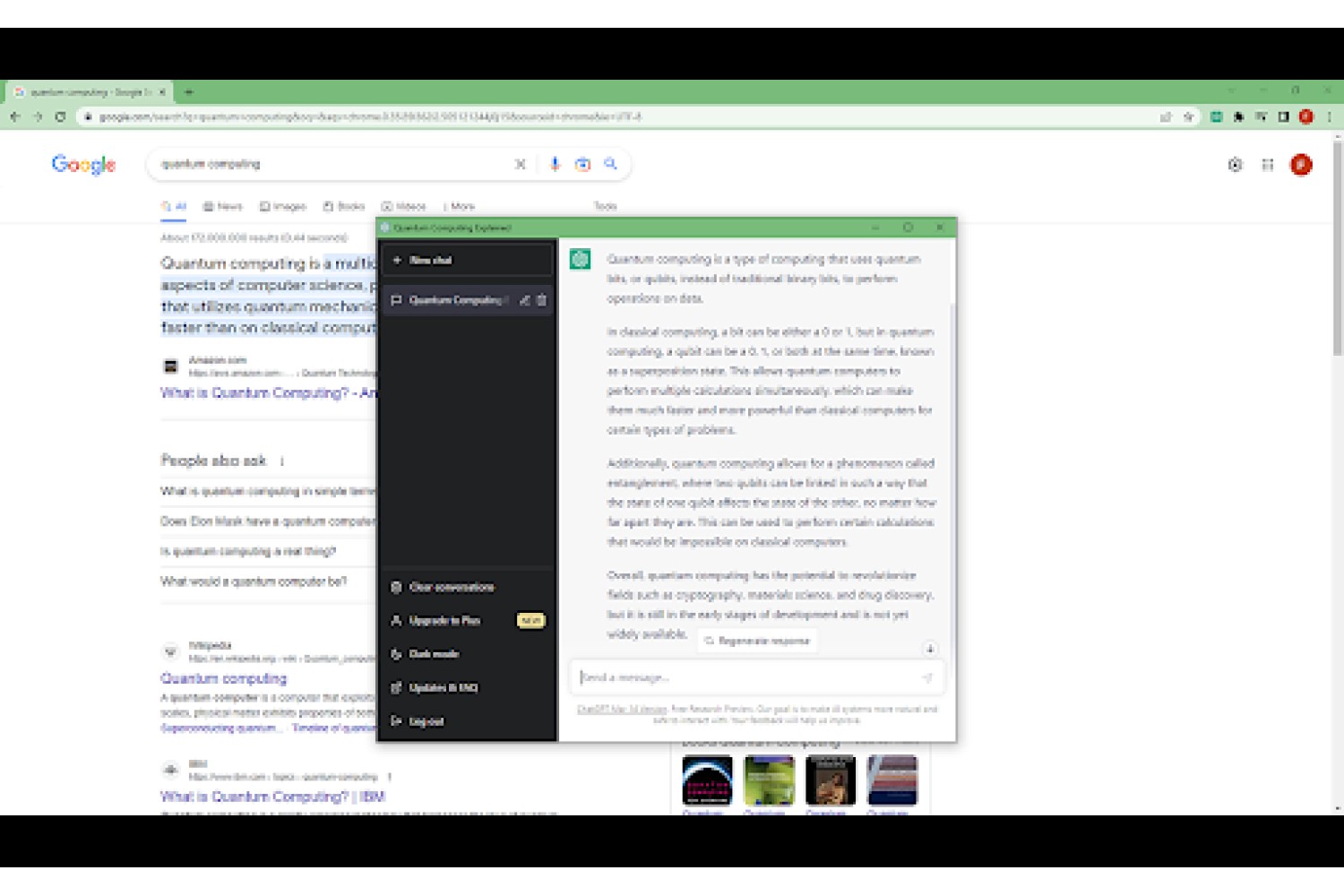Open the Chrome extensions puzzle icon
The width and height of the screenshot is (1344, 896).
point(1238,116)
